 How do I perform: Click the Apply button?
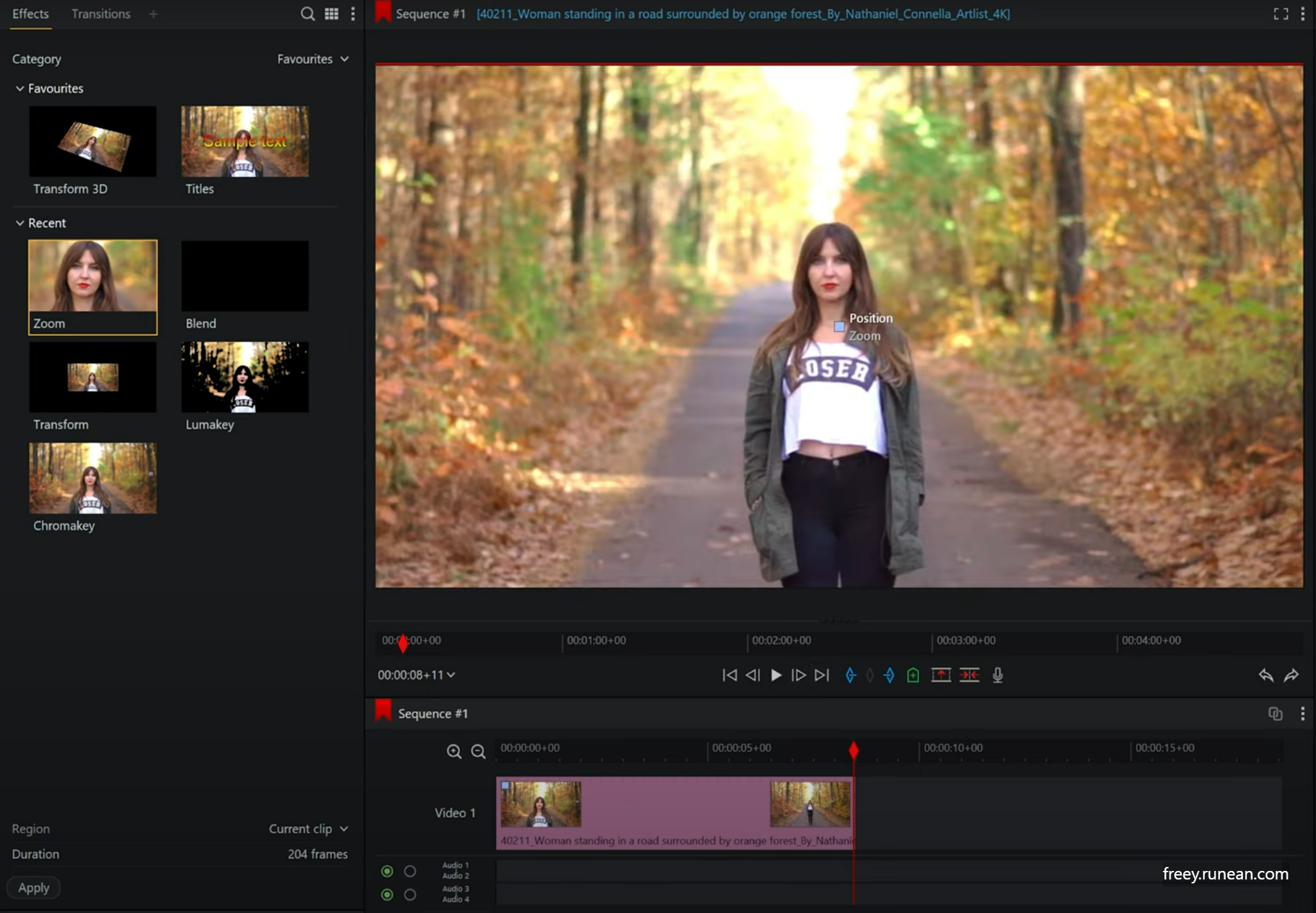[34, 887]
